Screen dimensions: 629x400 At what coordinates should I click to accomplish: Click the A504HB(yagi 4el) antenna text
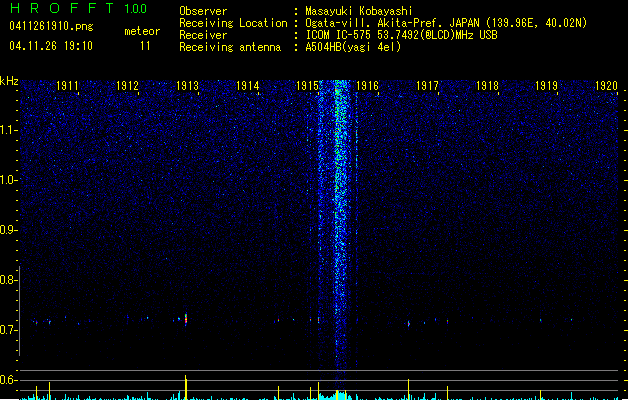click(x=353, y=47)
